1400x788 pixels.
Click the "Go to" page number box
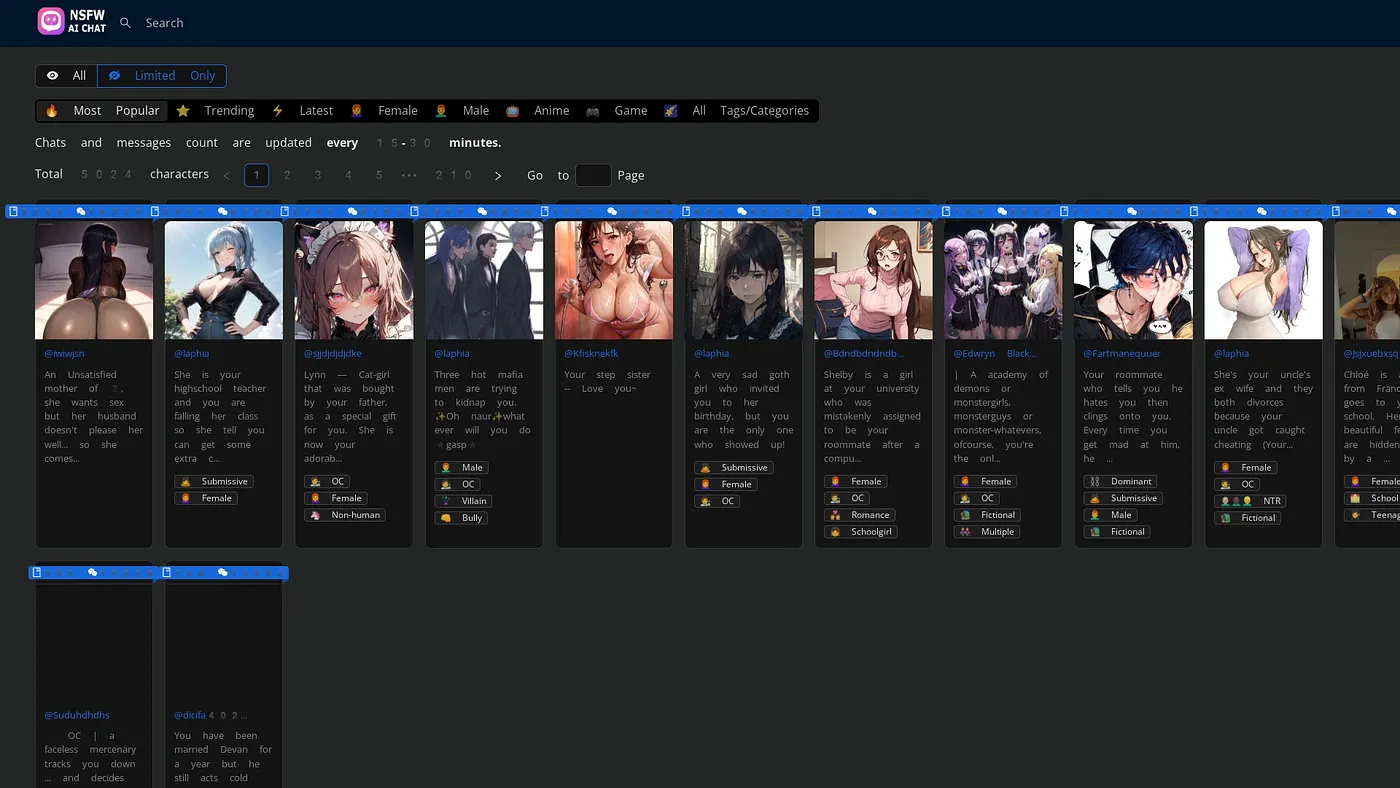(x=593, y=175)
